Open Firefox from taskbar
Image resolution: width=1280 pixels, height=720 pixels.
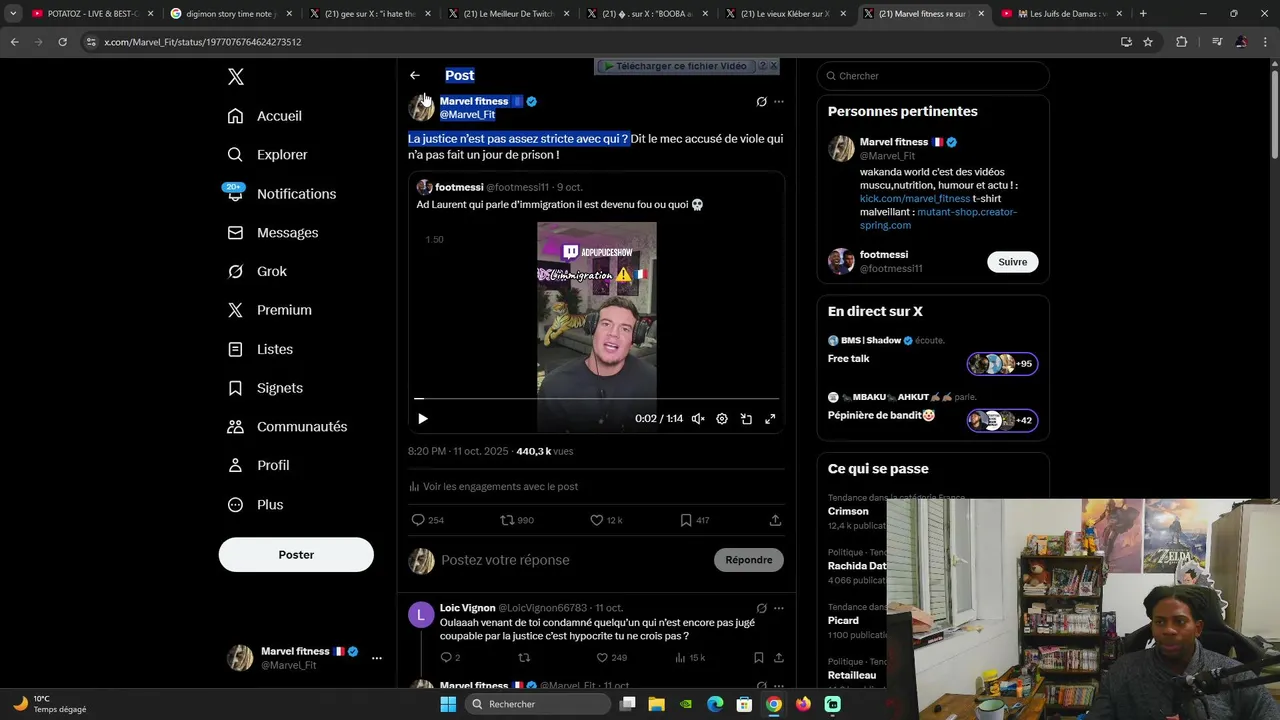803,704
